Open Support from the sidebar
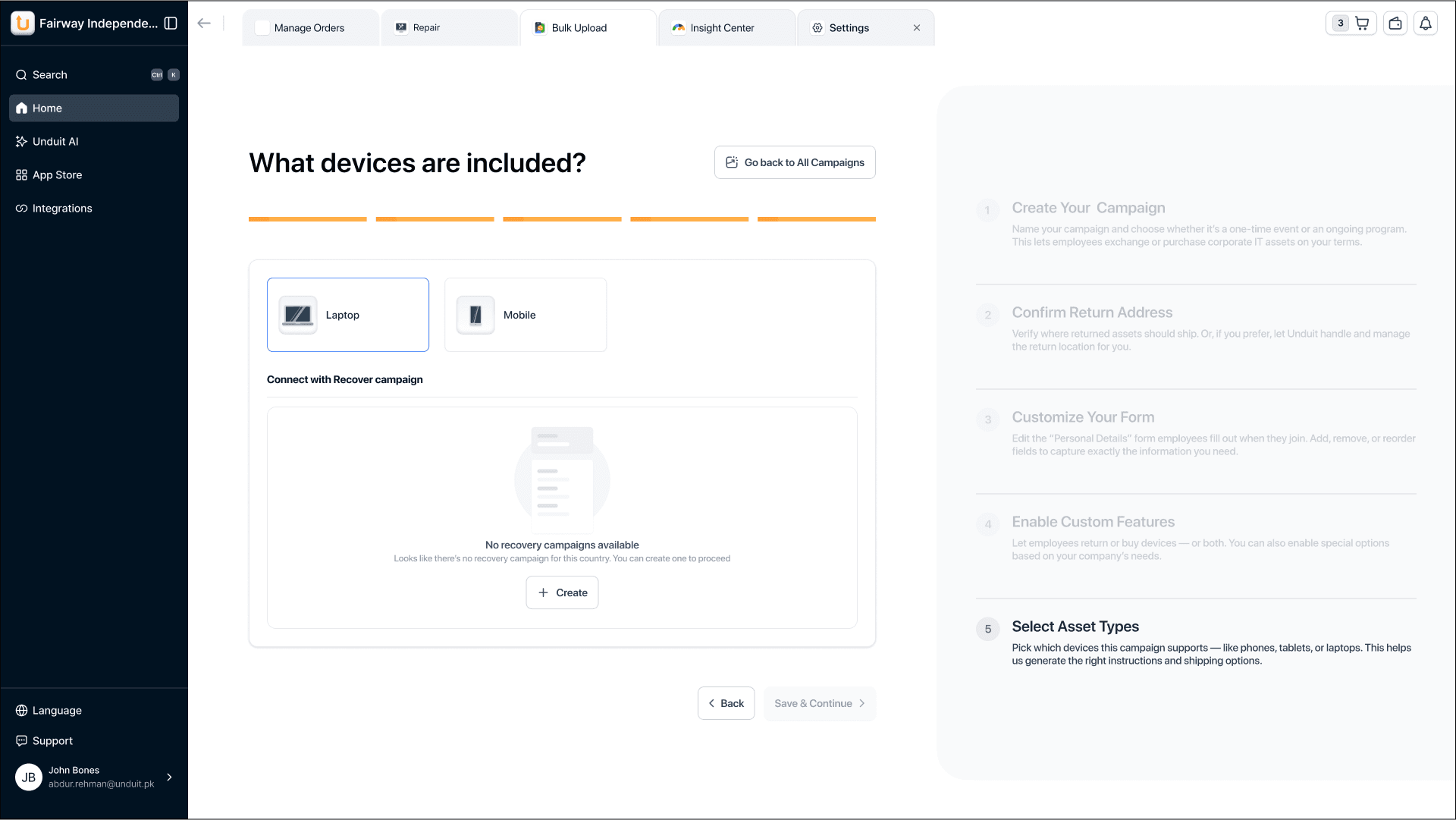The image size is (1456, 820). (52, 740)
